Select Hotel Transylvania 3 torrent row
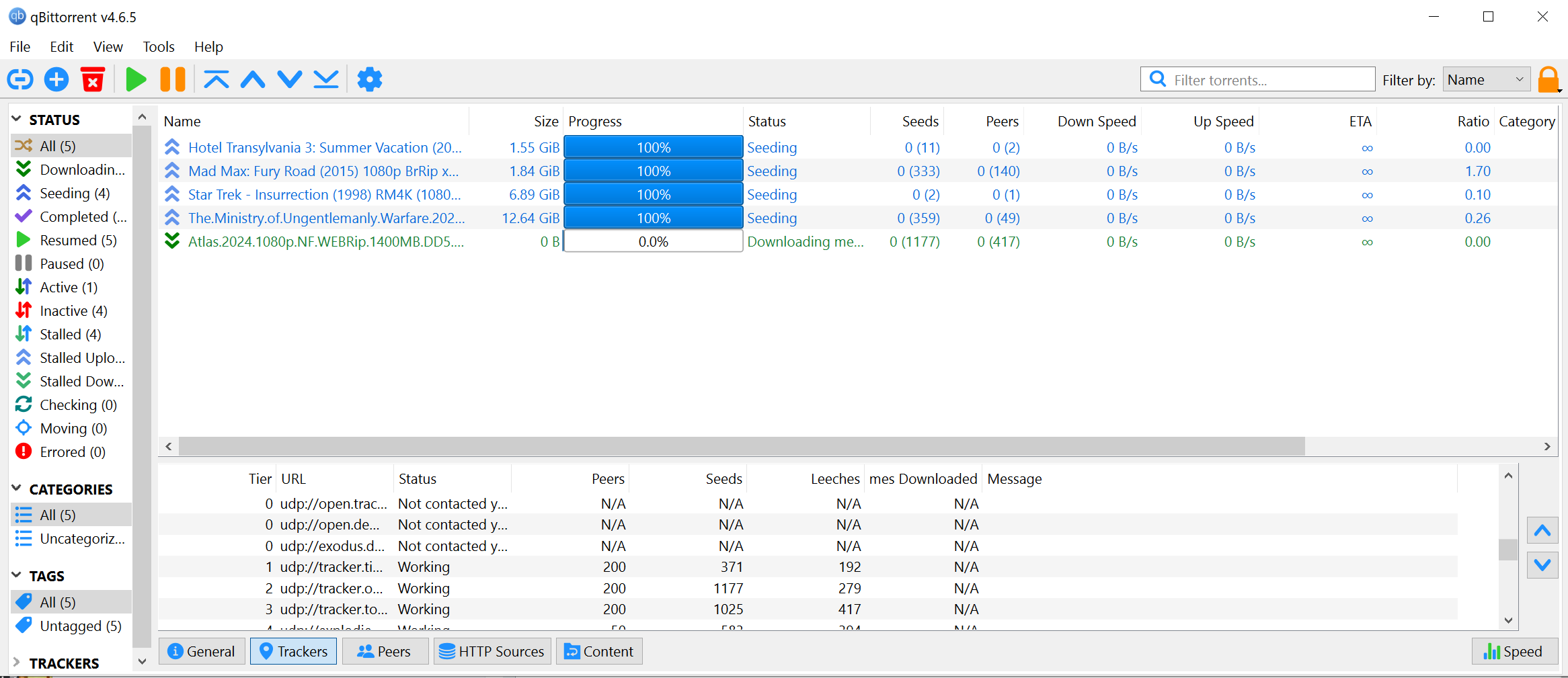 point(858,147)
